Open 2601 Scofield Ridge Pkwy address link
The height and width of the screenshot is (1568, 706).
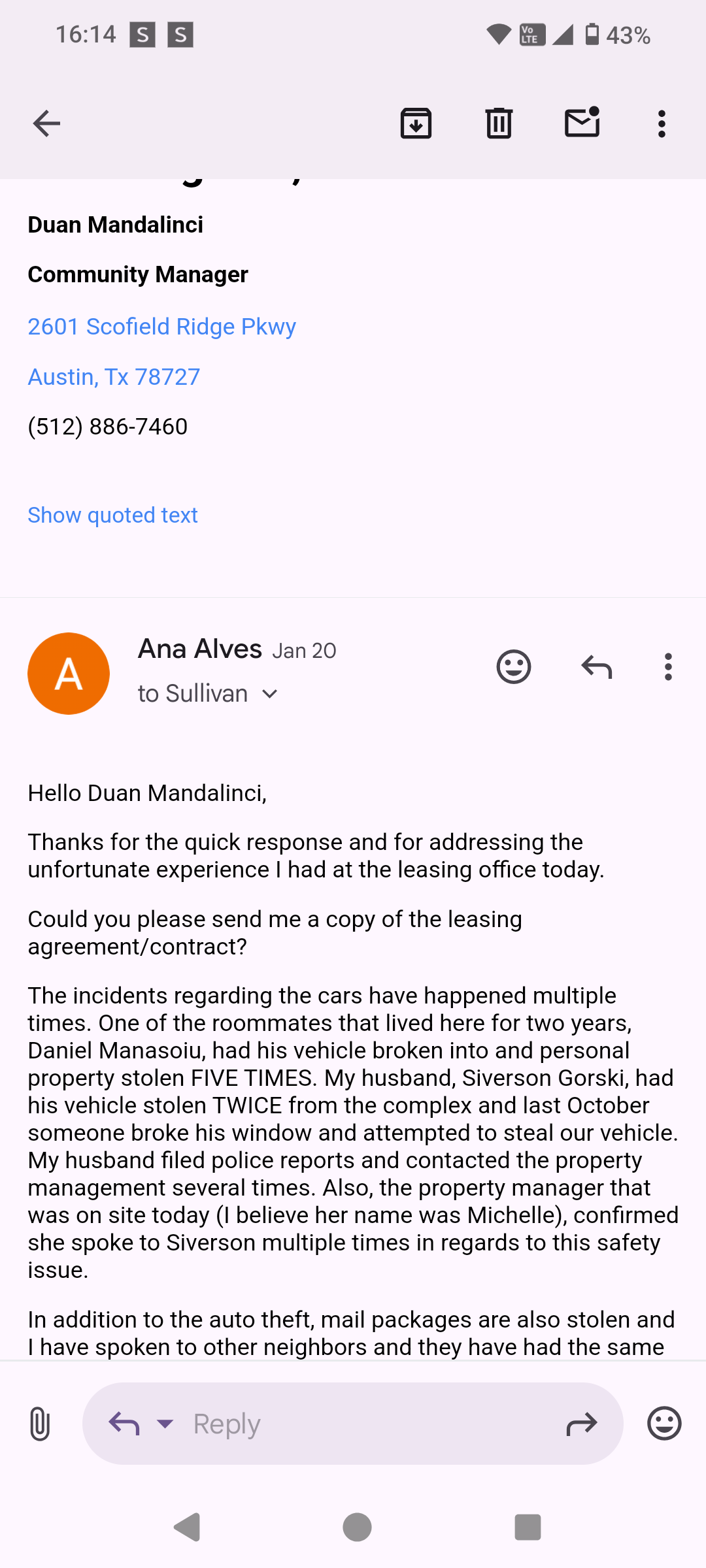pos(161,327)
